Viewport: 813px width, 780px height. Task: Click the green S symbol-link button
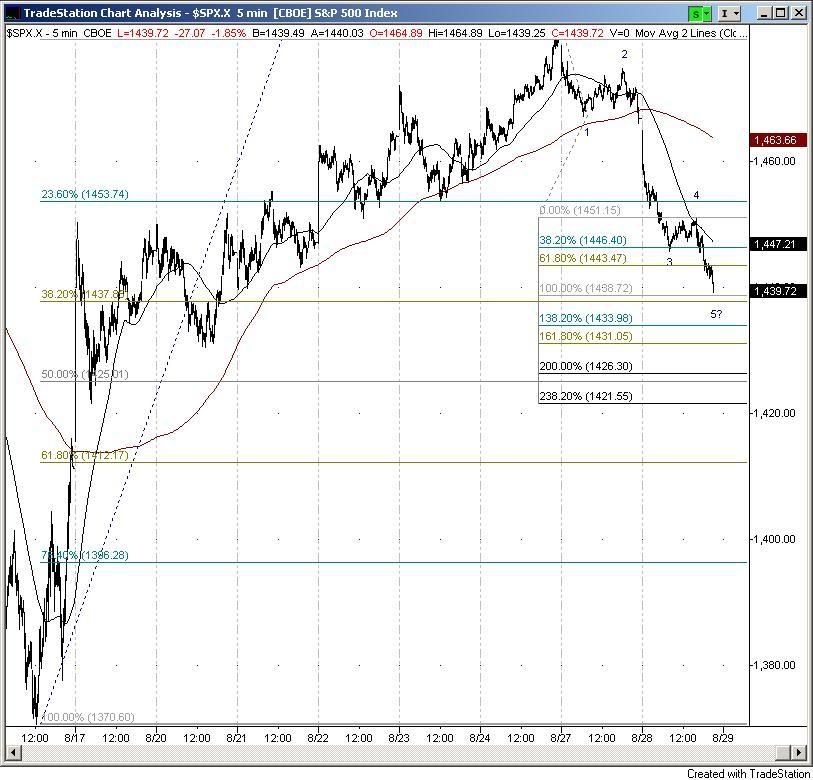pyautogui.click(x=695, y=13)
